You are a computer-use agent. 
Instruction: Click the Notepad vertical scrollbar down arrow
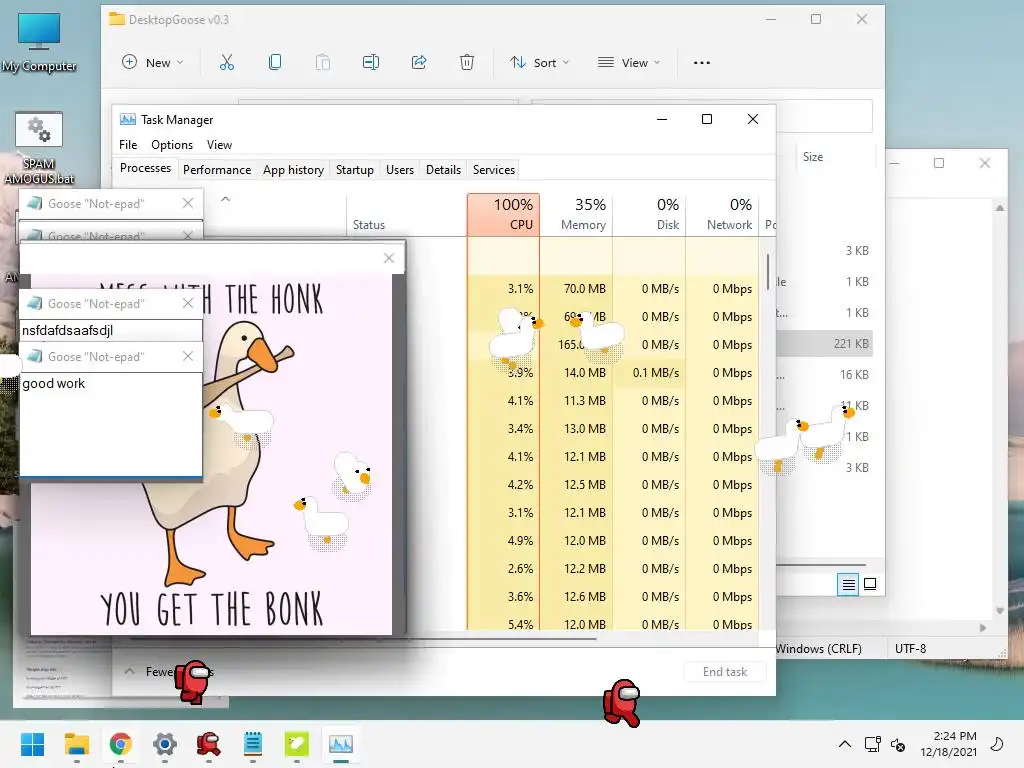(x=999, y=611)
